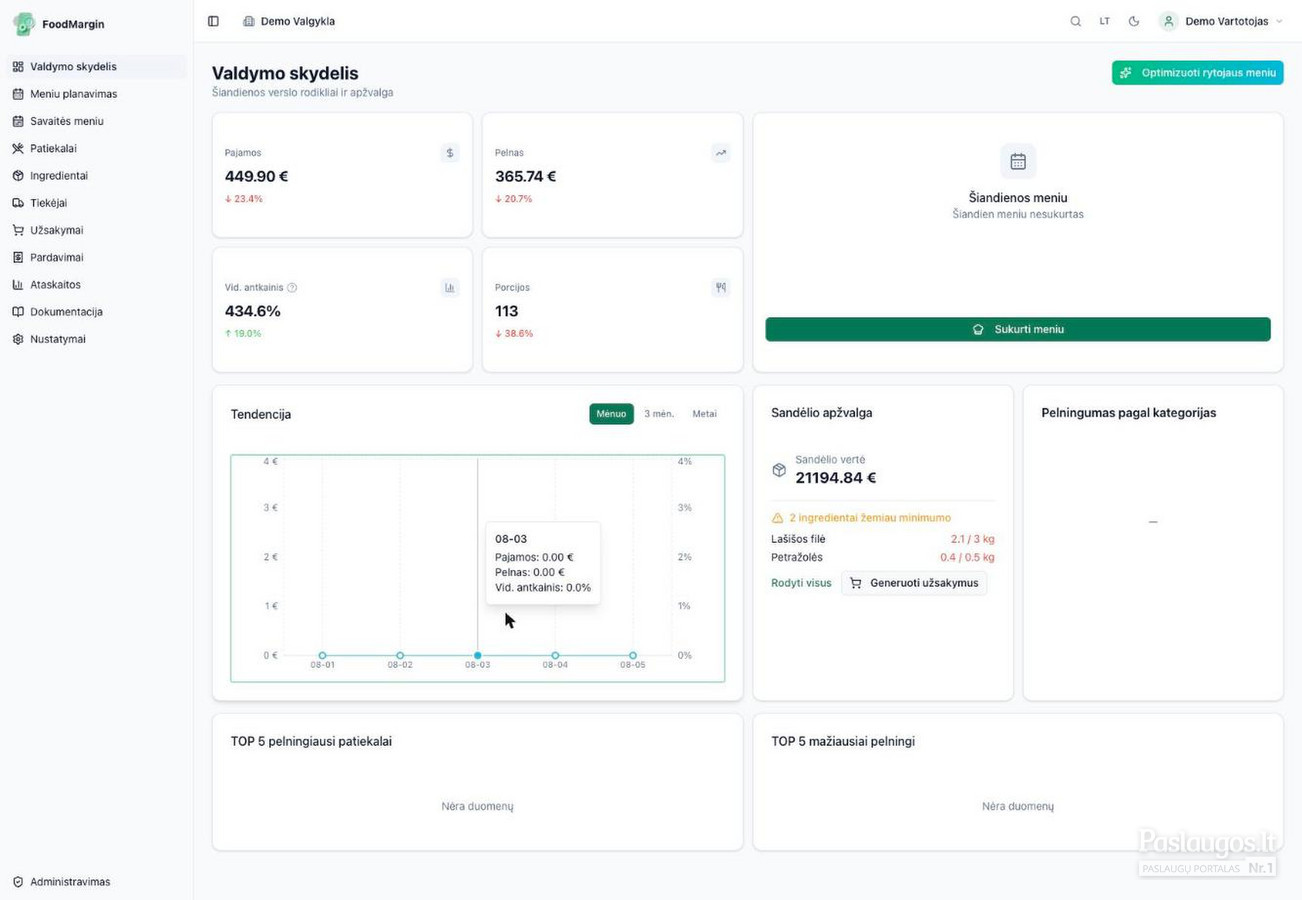Open Dokumentacija in the sidebar

click(x=97, y=312)
